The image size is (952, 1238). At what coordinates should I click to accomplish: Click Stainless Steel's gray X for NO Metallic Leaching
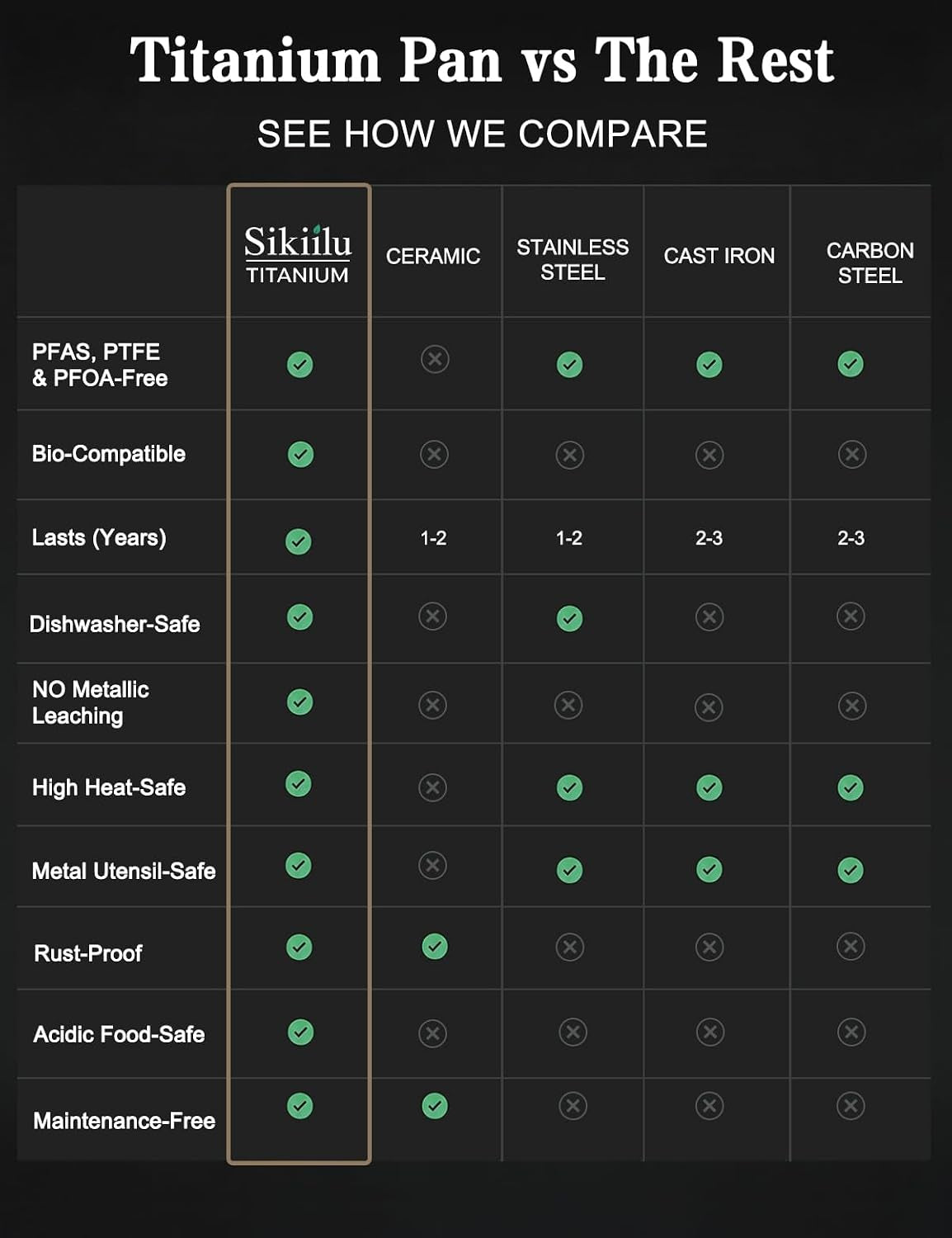(x=568, y=705)
